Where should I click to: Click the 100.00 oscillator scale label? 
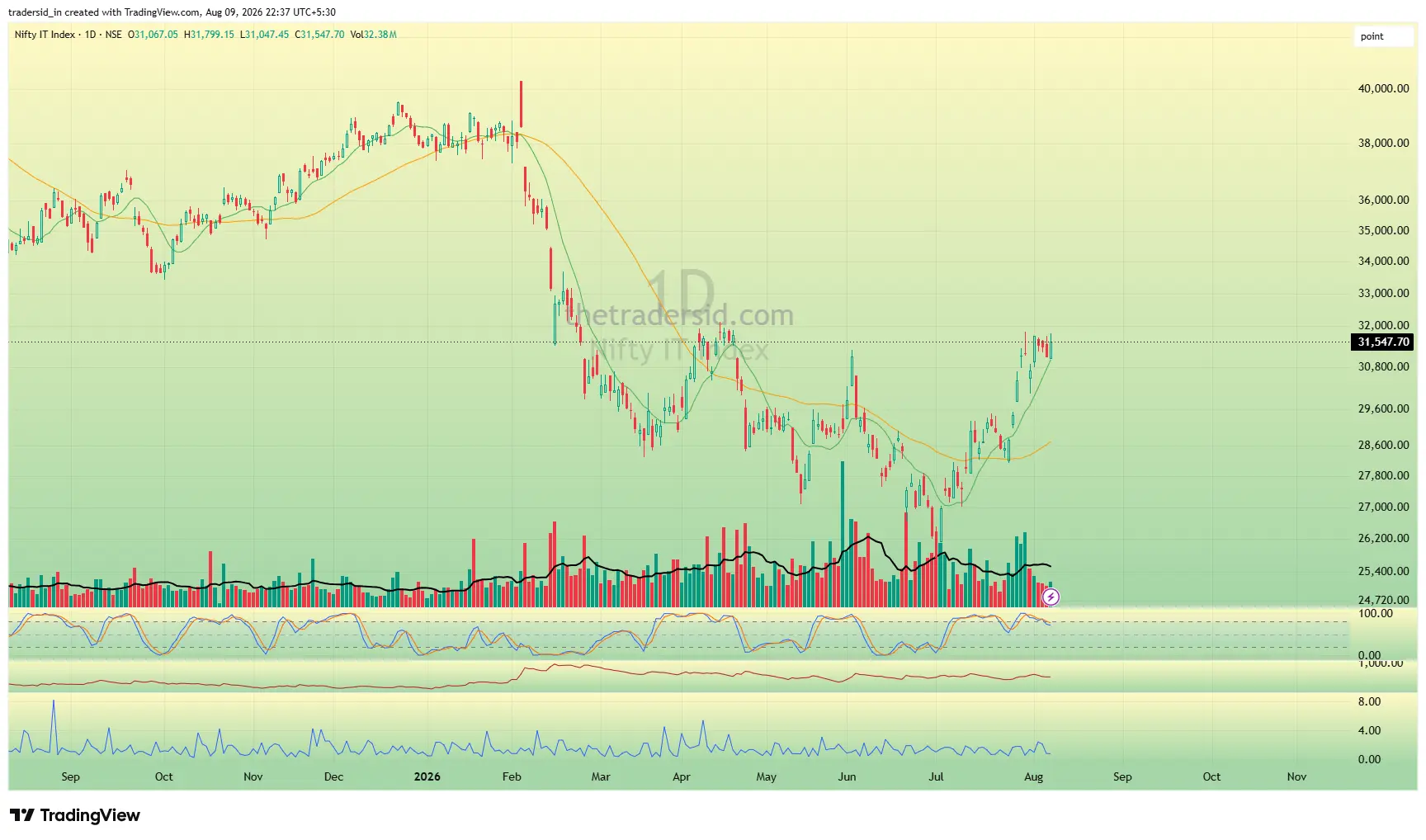pyautogui.click(x=1375, y=613)
